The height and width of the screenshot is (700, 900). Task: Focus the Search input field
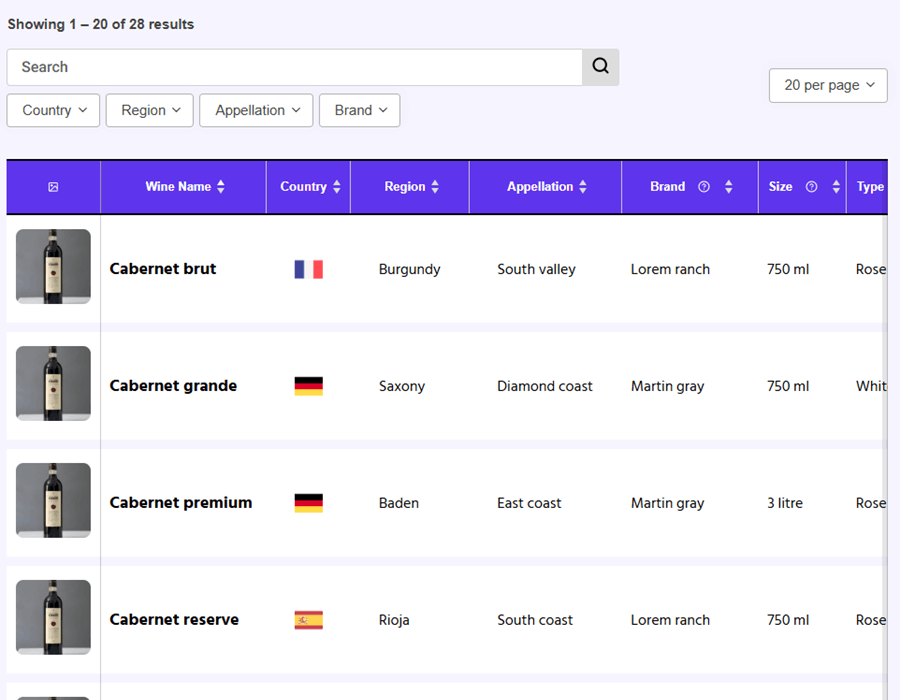point(295,67)
